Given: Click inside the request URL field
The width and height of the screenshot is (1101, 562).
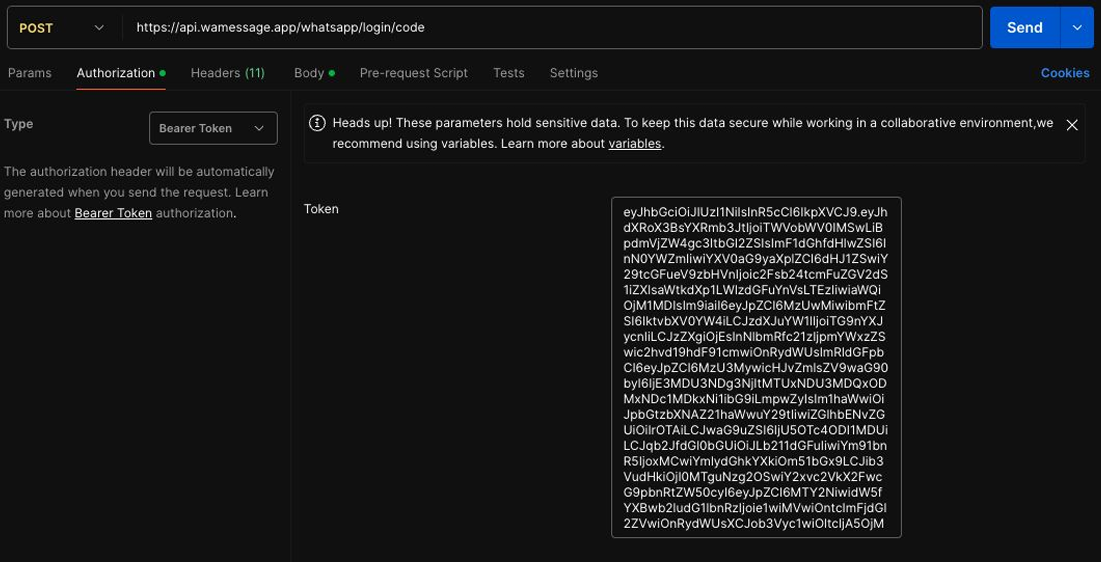Looking at the screenshot, I should tap(552, 28).
